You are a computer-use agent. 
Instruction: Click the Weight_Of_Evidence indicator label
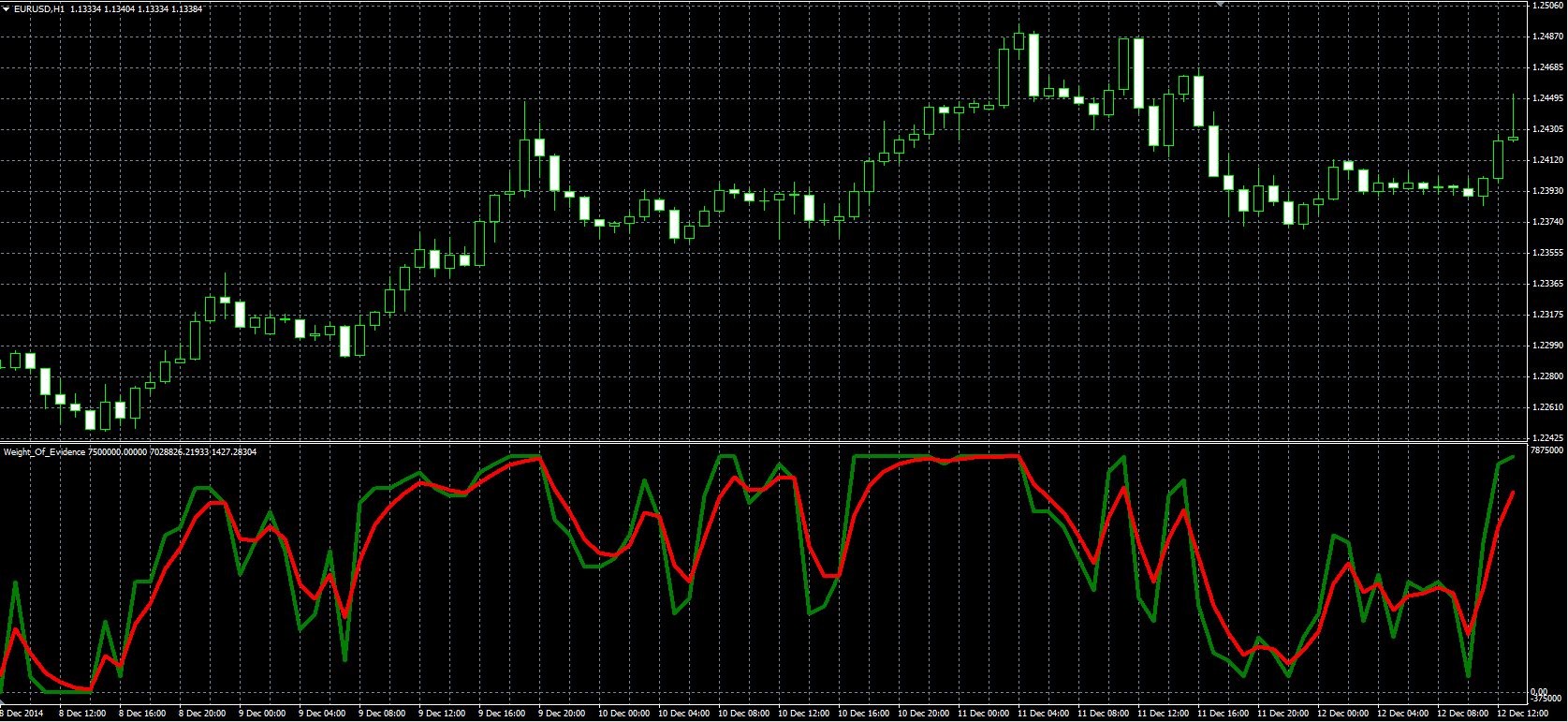point(44,452)
